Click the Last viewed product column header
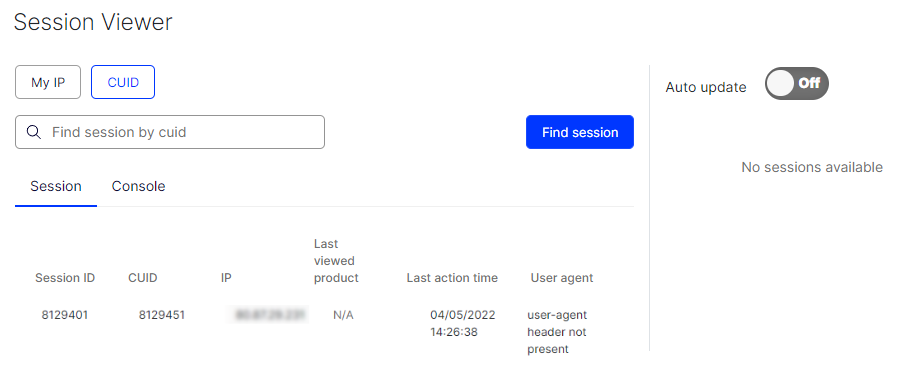 pos(336,261)
